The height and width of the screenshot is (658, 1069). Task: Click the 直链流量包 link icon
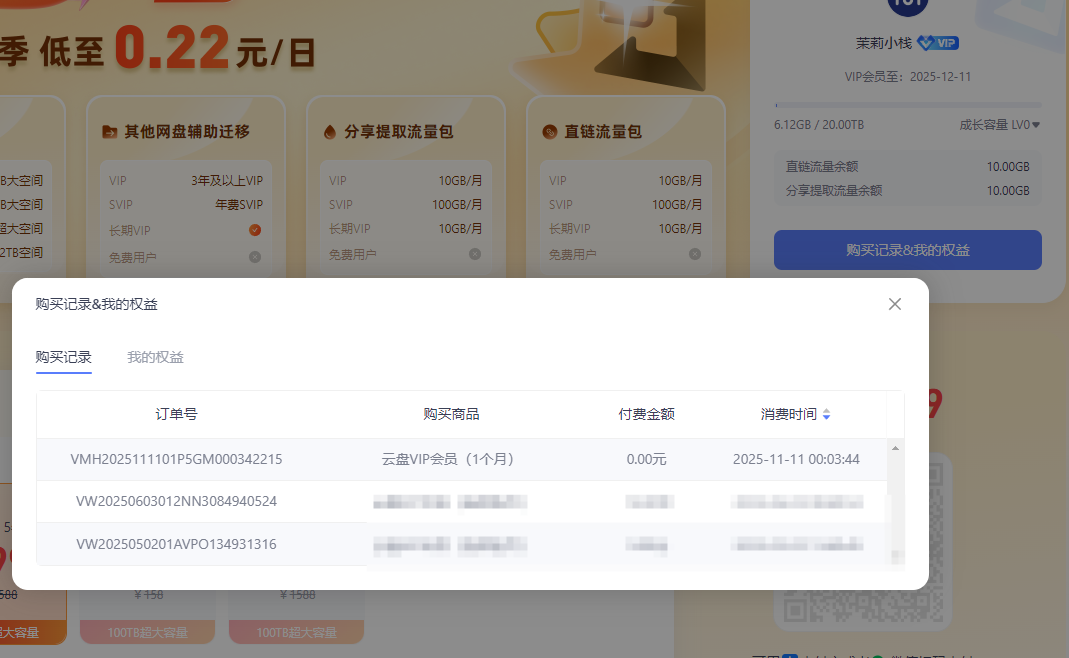(x=549, y=132)
